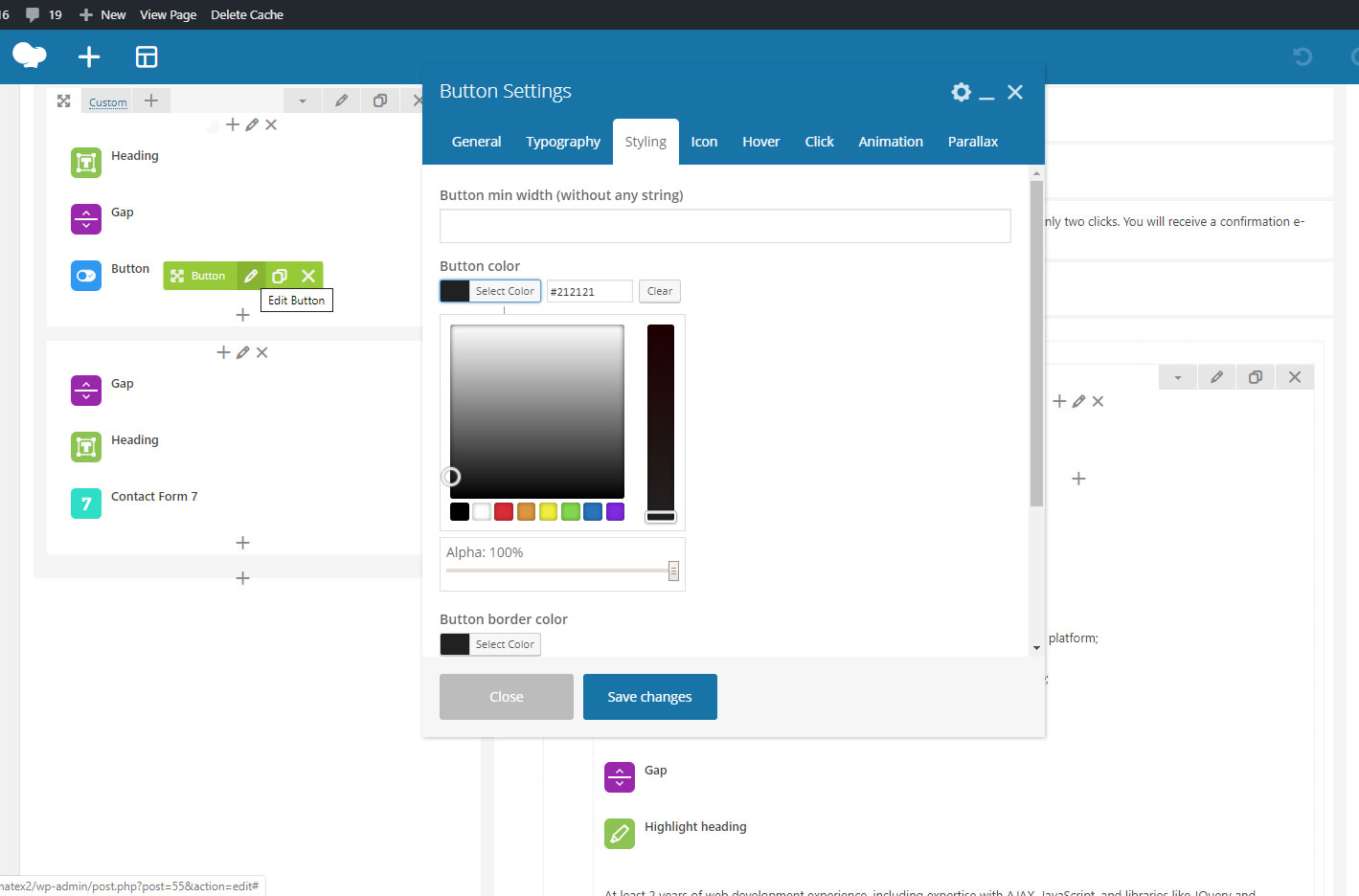
Task: Click the Contact Form 7 element icon
Action: (x=86, y=503)
